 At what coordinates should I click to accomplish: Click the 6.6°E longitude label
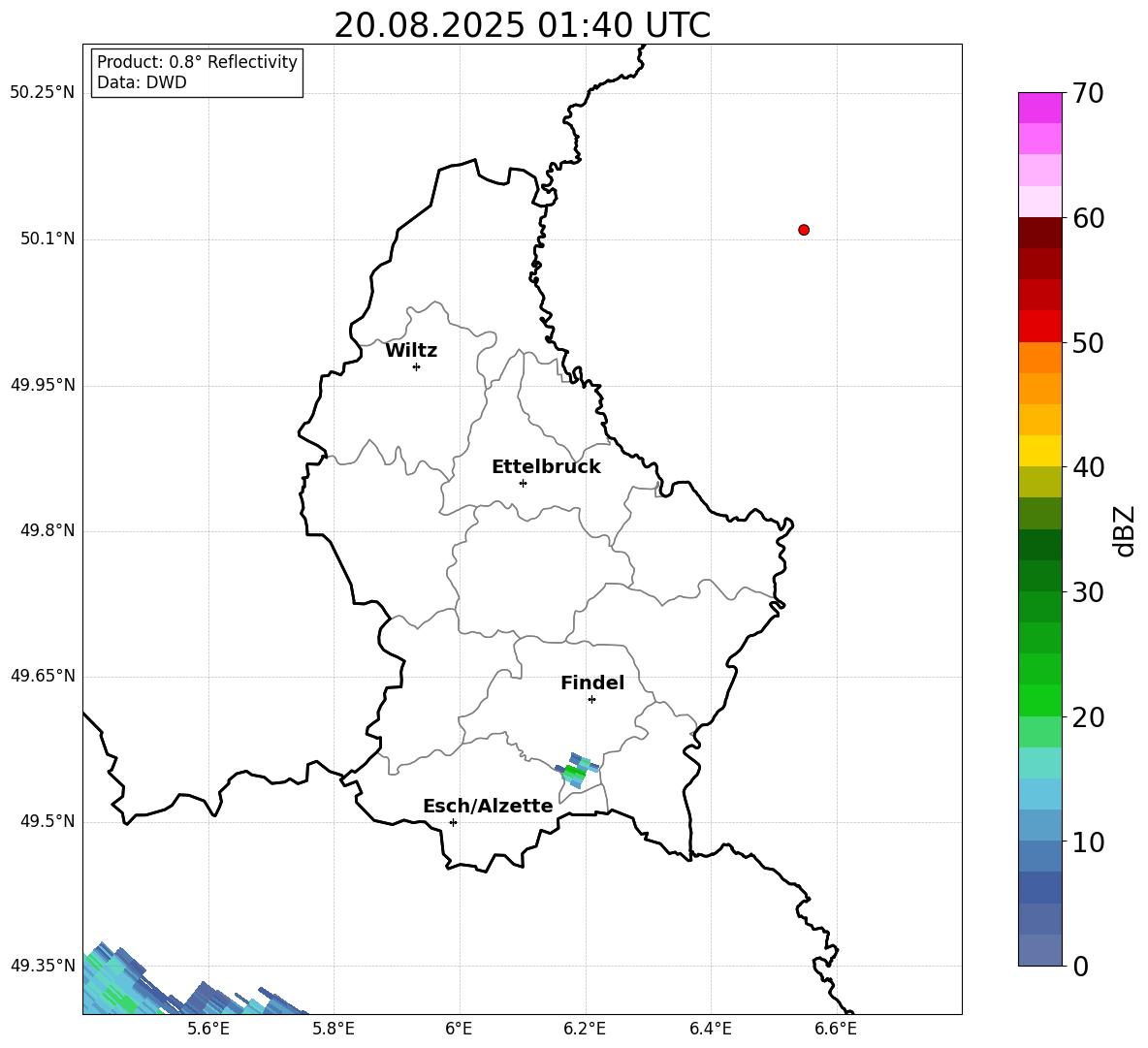[836, 1029]
